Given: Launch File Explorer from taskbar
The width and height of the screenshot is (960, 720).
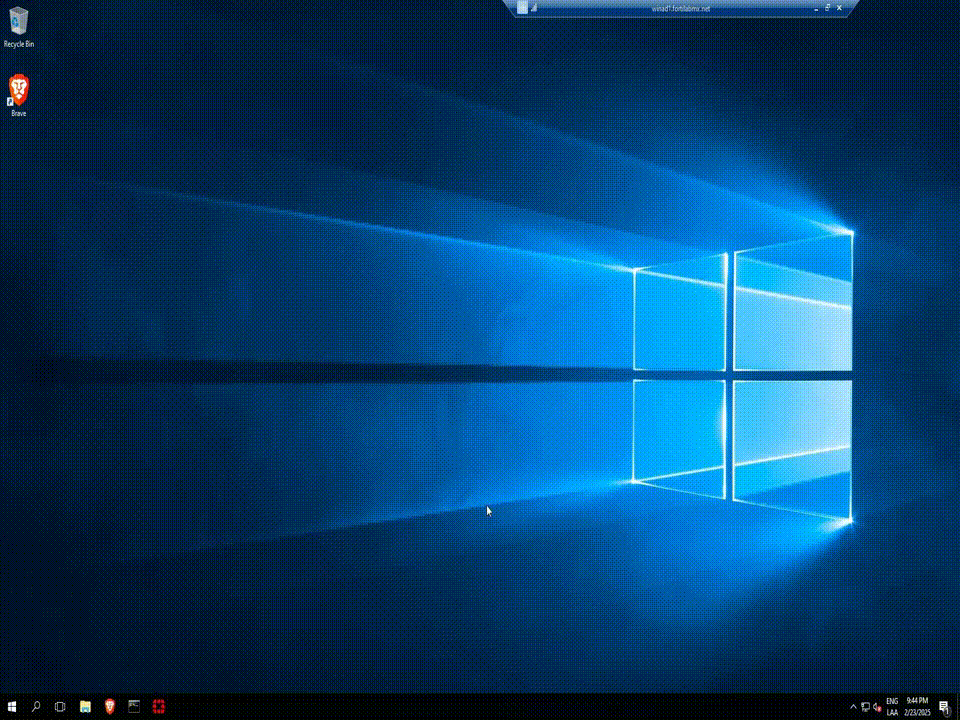Looking at the screenshot, I should click(x=85, y=707).
